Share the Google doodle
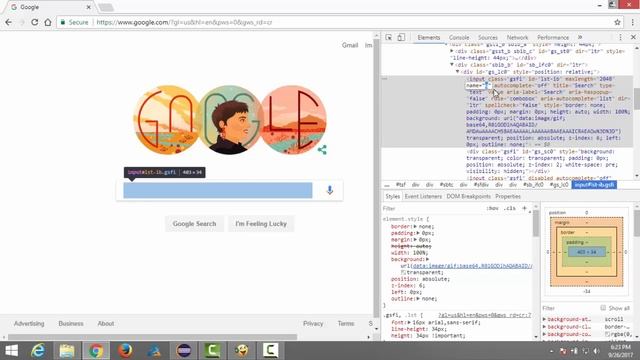Image resolution: width=640 pixels, height=360 pixels. [x=322, y=150]
